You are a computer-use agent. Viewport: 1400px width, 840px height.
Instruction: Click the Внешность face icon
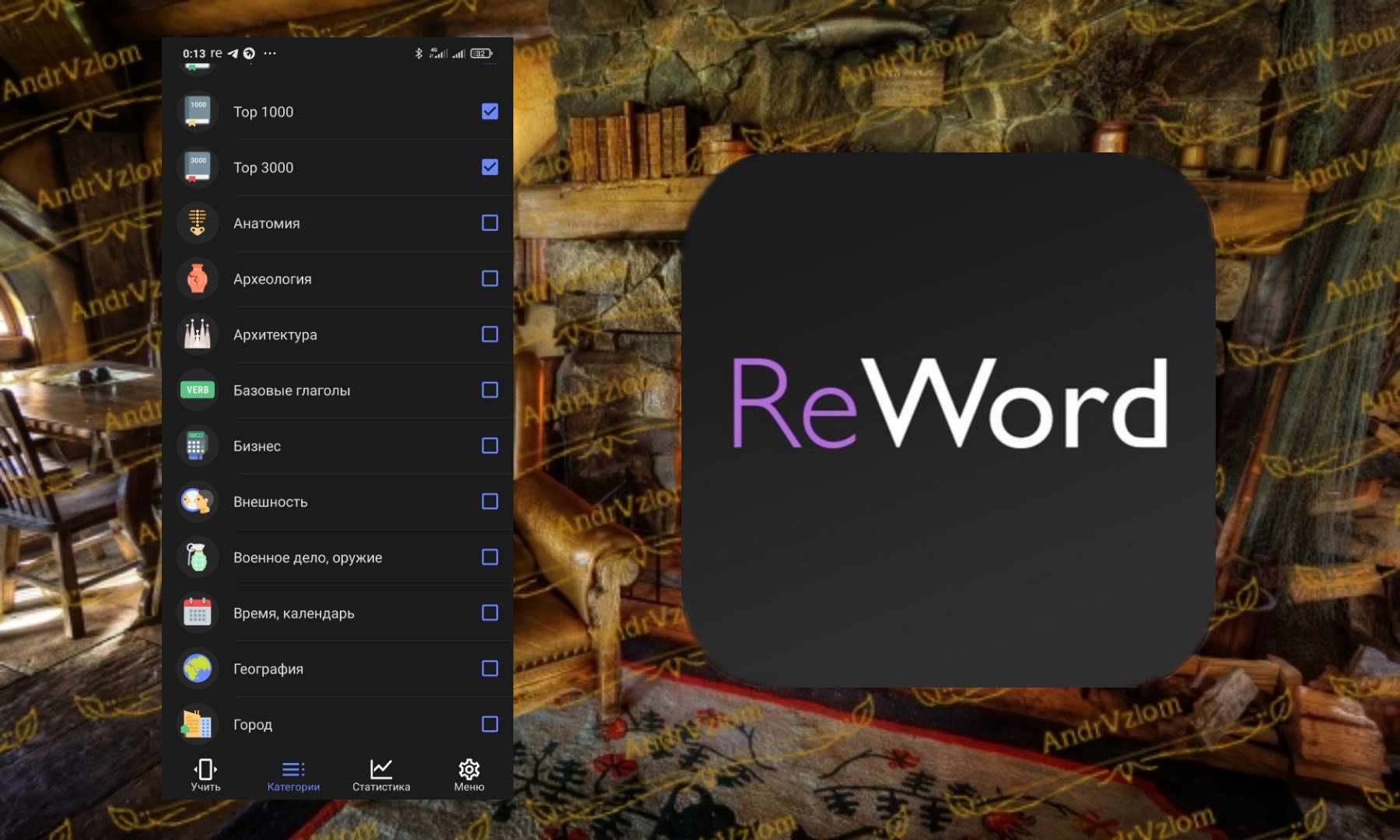(198, 502)
